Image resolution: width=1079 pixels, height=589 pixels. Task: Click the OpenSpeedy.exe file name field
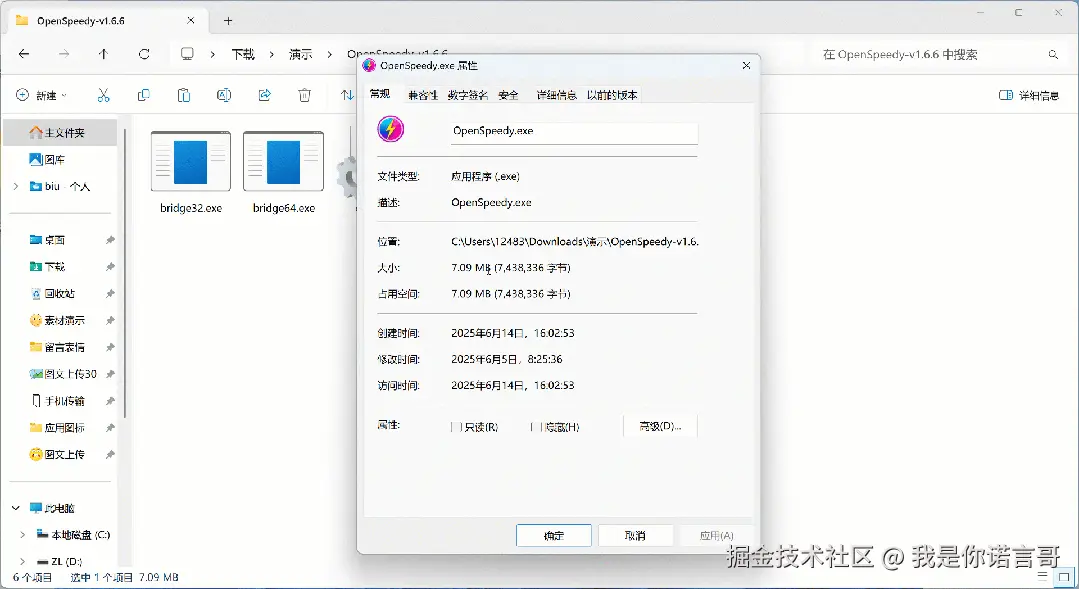click(574, 131)
